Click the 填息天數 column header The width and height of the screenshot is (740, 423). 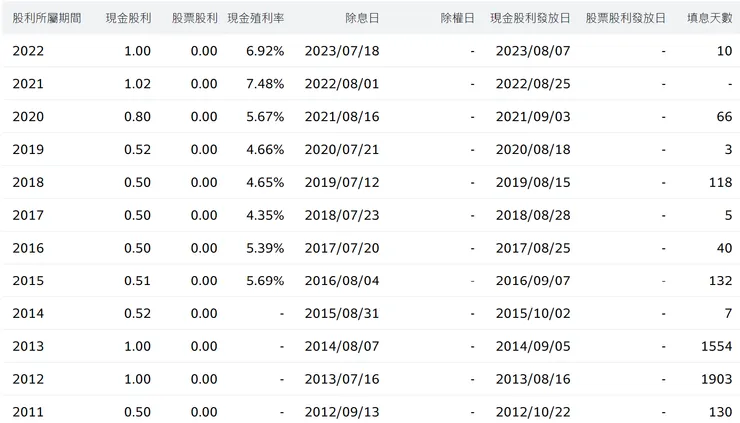(710, 18)
